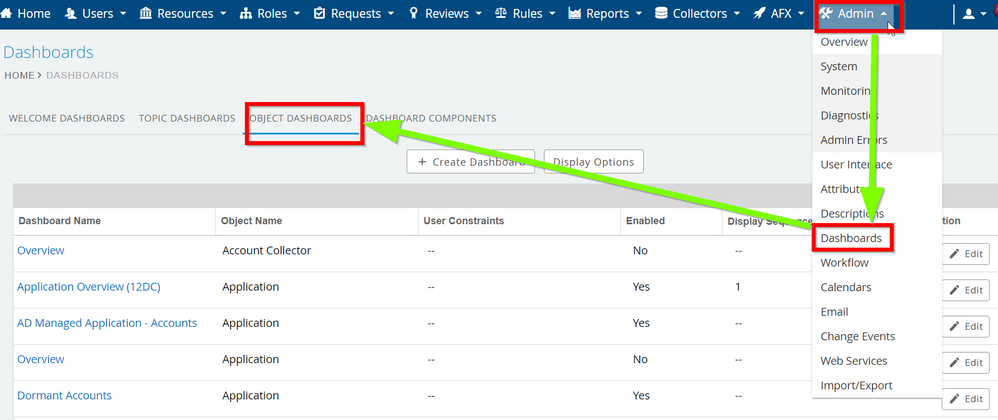Screen dimensions: 998x420
Task: Click the Reports chart icon
Action: point(574,14)
